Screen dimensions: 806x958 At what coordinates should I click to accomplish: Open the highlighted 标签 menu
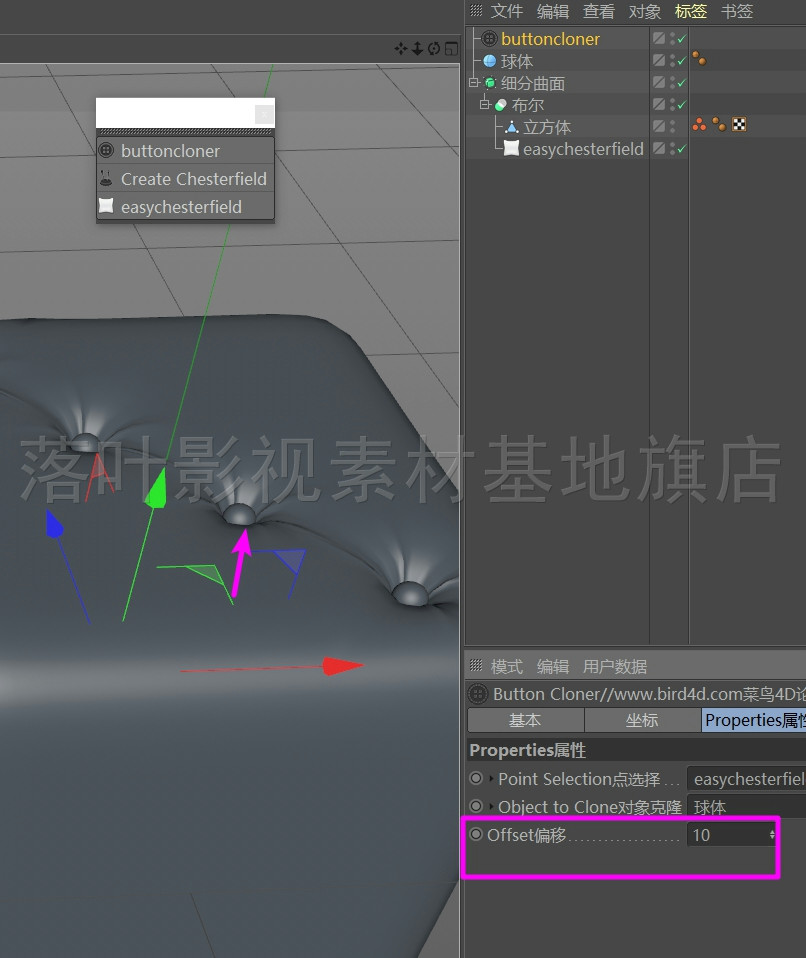pyautogui.click(x=691, y=11)
